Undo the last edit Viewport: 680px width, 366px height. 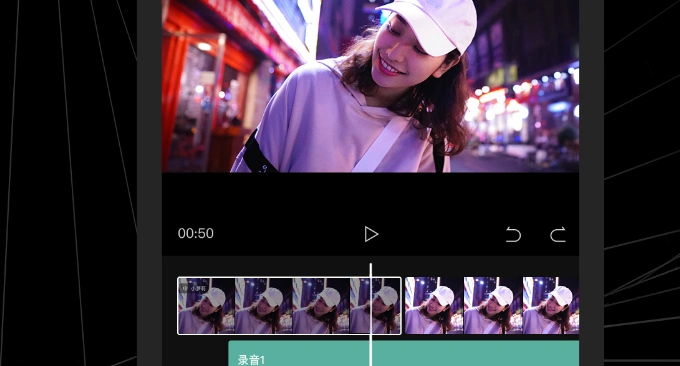pos(513,235)
